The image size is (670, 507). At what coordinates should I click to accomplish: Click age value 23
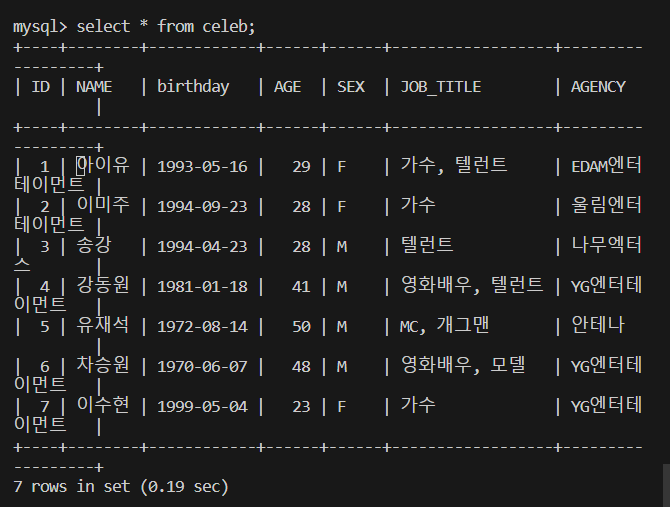click(x=301, y=407)
